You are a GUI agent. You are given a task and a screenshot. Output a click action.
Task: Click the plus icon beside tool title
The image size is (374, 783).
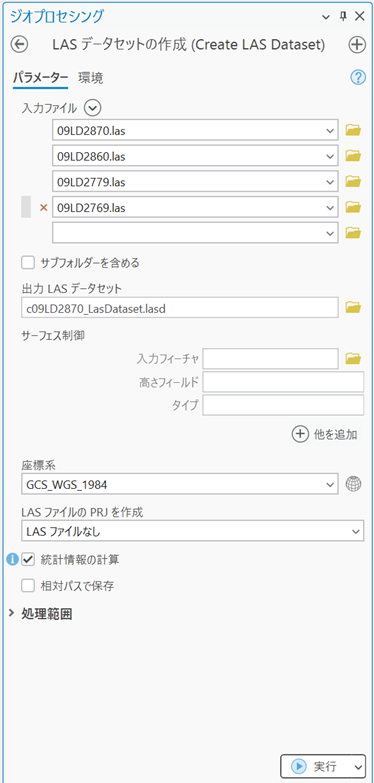[357, 45]
